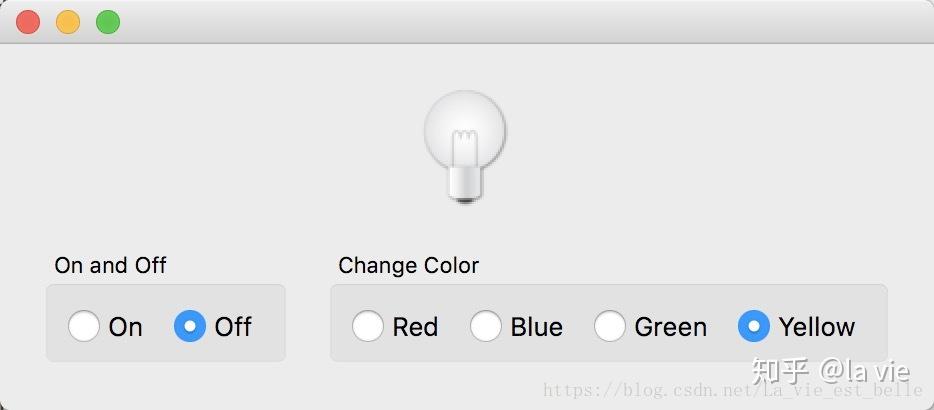Click the "Red" text label
This screenshot has height=410, width=934.
click(415, 327)
